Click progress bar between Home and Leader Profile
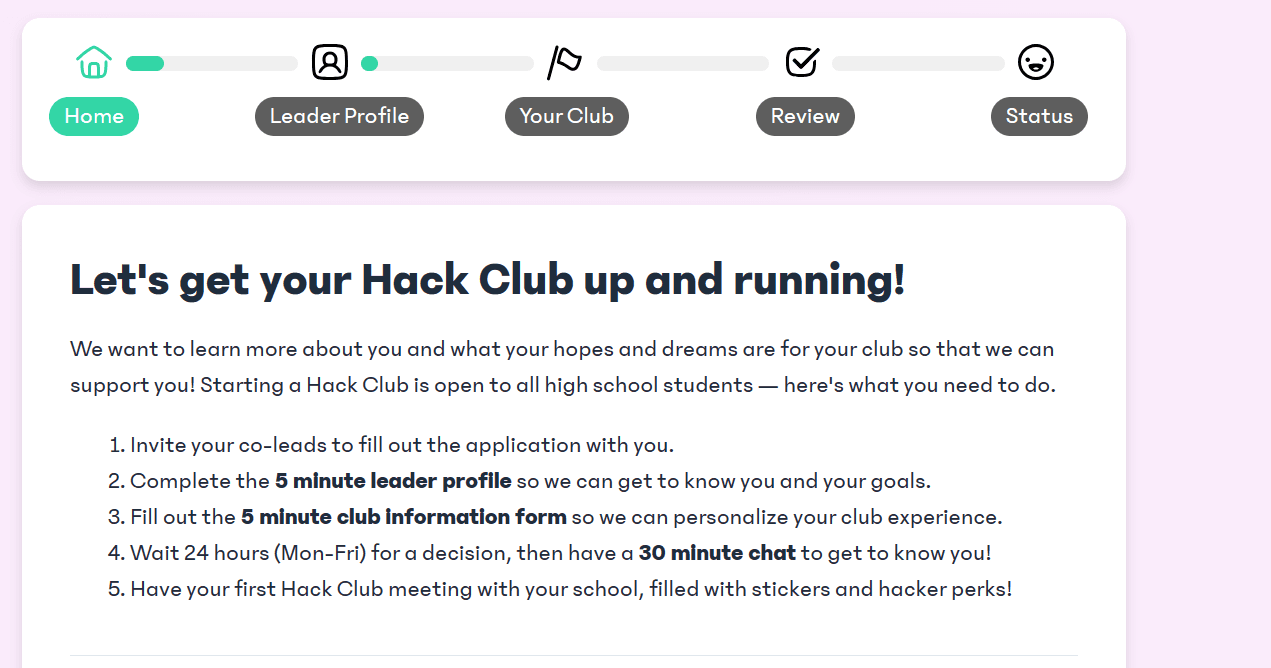The image size is (1271, 668). [212, 64]
